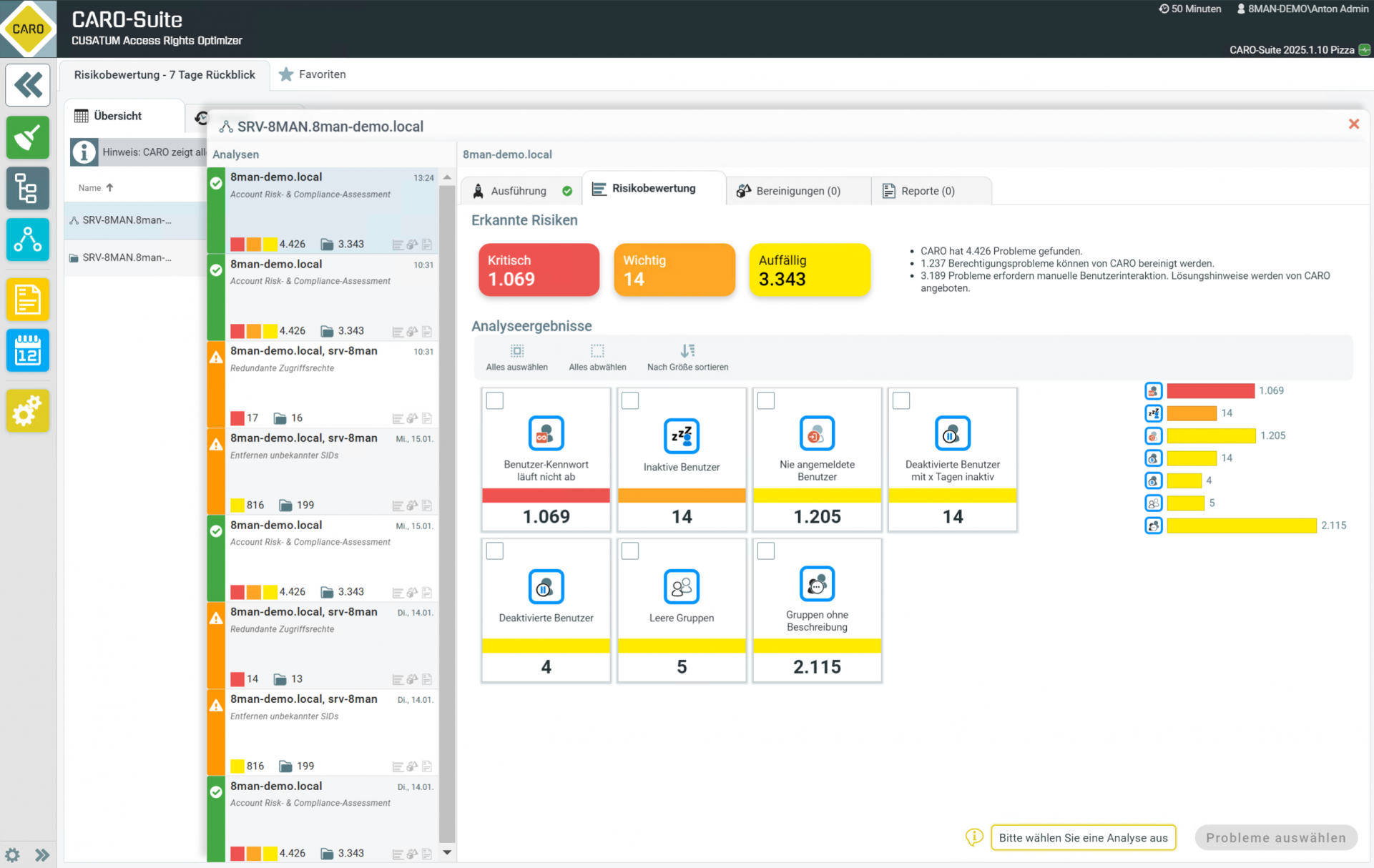Viewport: 1374px width, 868px height.
Task: Click the yellow 2.115 chart bar
Action: tap(1241, 526)
